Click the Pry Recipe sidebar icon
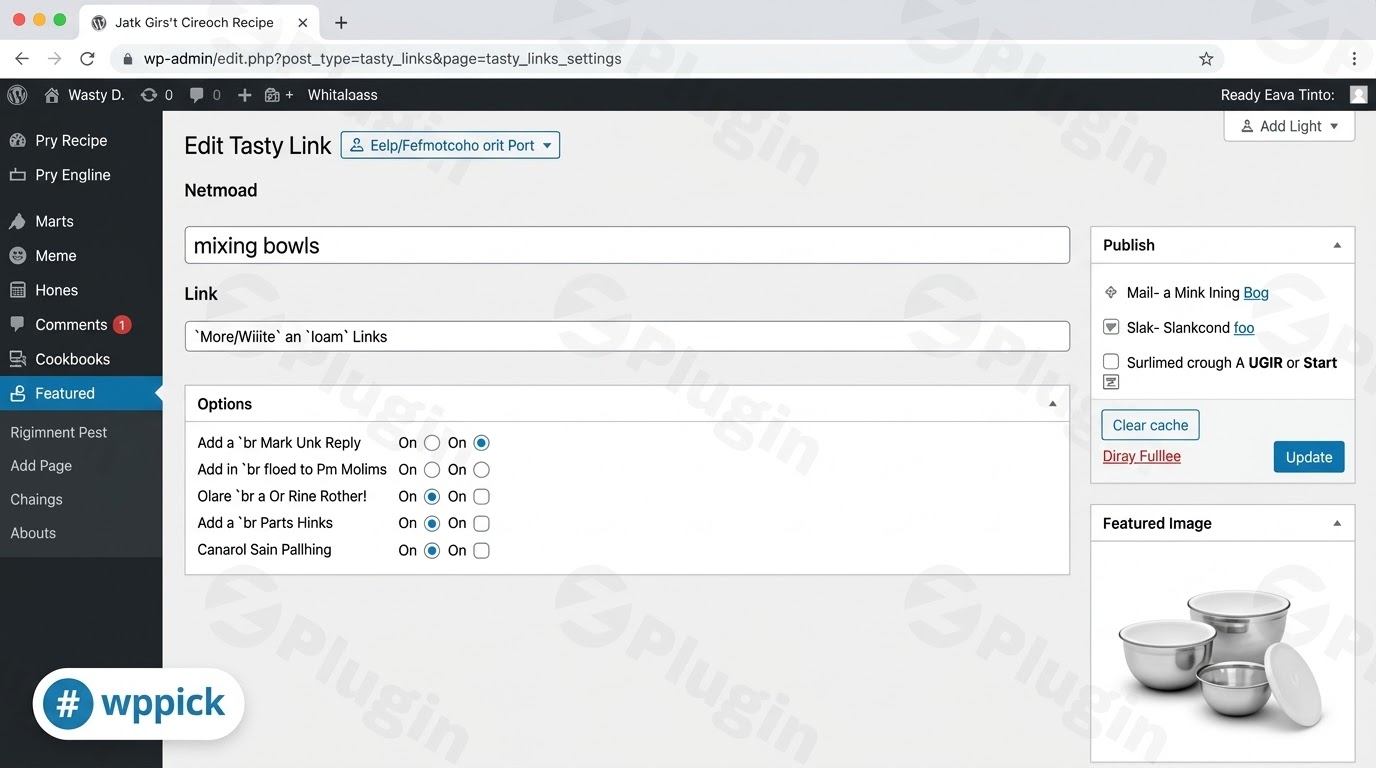The height and width of the screenshot is (768, 1376). point(17,141)
